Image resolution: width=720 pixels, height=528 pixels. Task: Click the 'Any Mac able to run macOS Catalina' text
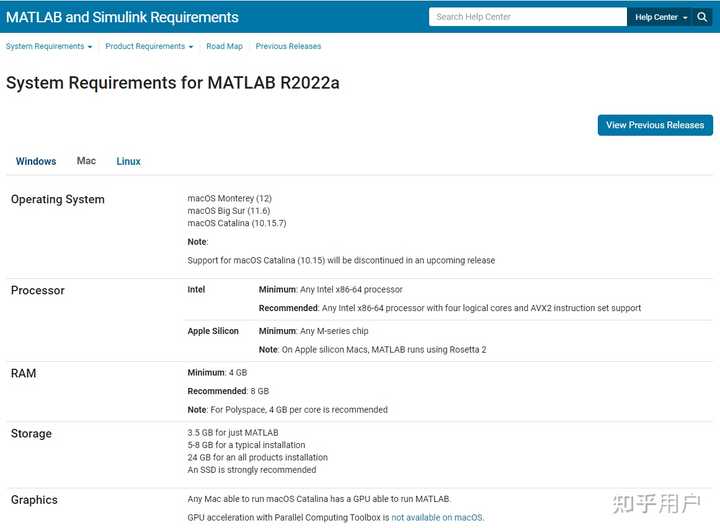pyautogui.click(x=319, y=499)
